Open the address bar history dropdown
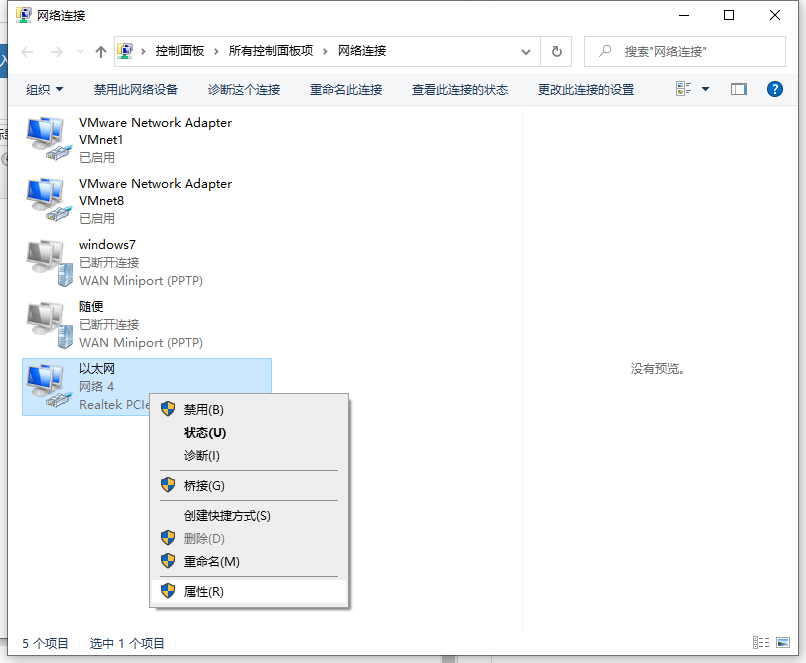This screenshot has width=806, height=663. tap(526, 51)
